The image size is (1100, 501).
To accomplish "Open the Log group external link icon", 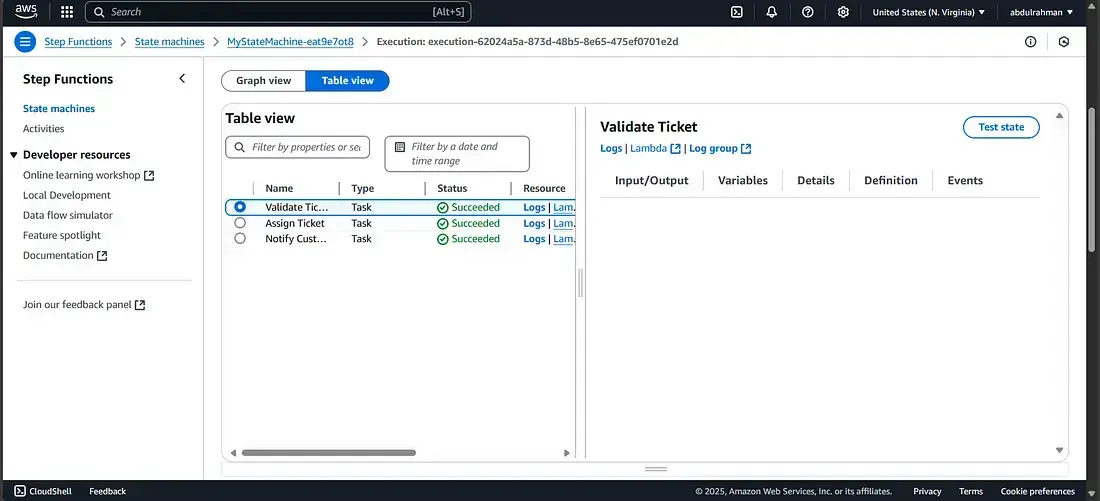I will pyautogui.click(x=746, y=149).
